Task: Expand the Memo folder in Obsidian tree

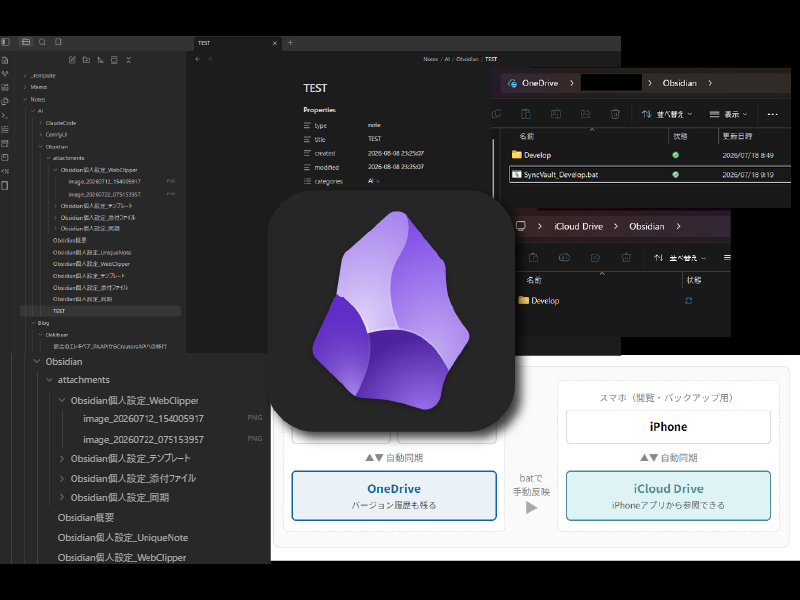Action: tap(25, 87)
